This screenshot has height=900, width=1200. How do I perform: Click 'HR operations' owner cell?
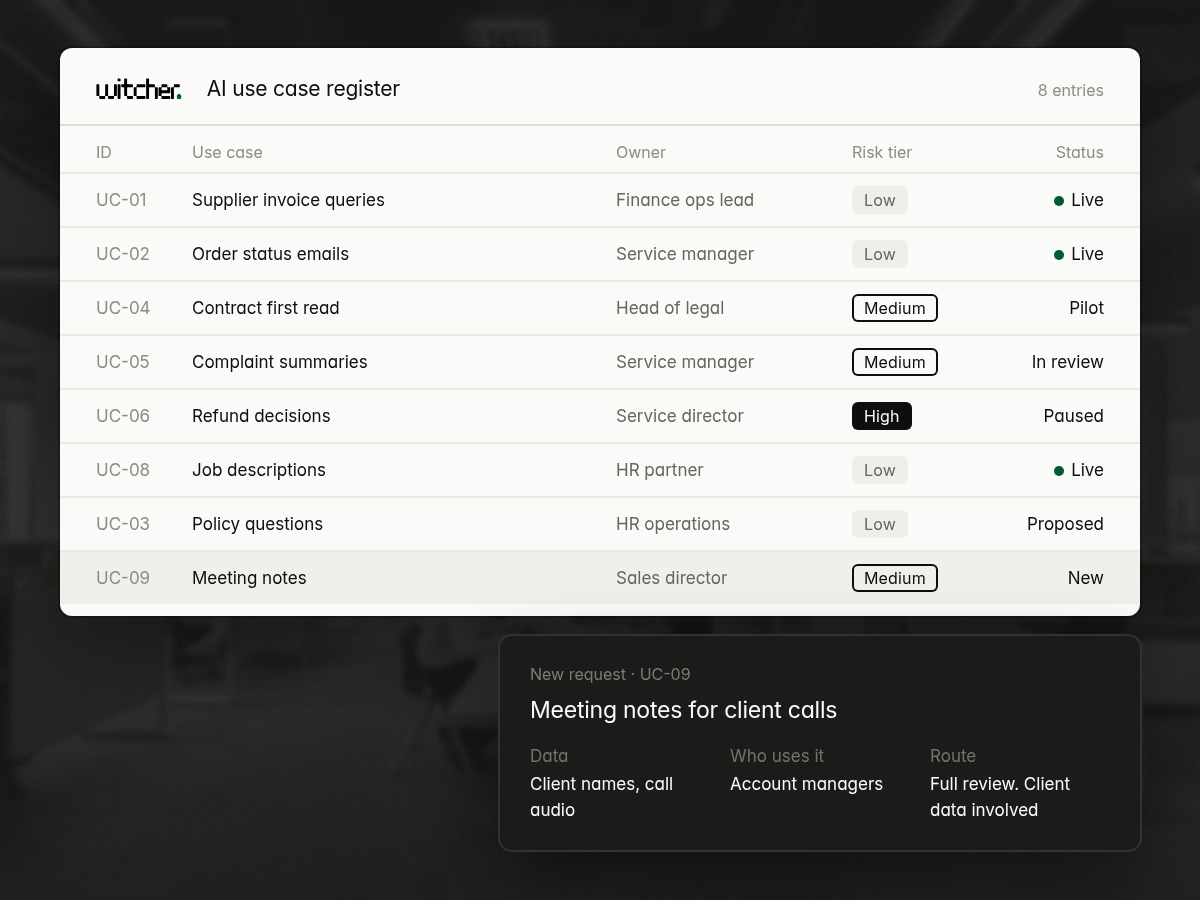pos(673,524)
